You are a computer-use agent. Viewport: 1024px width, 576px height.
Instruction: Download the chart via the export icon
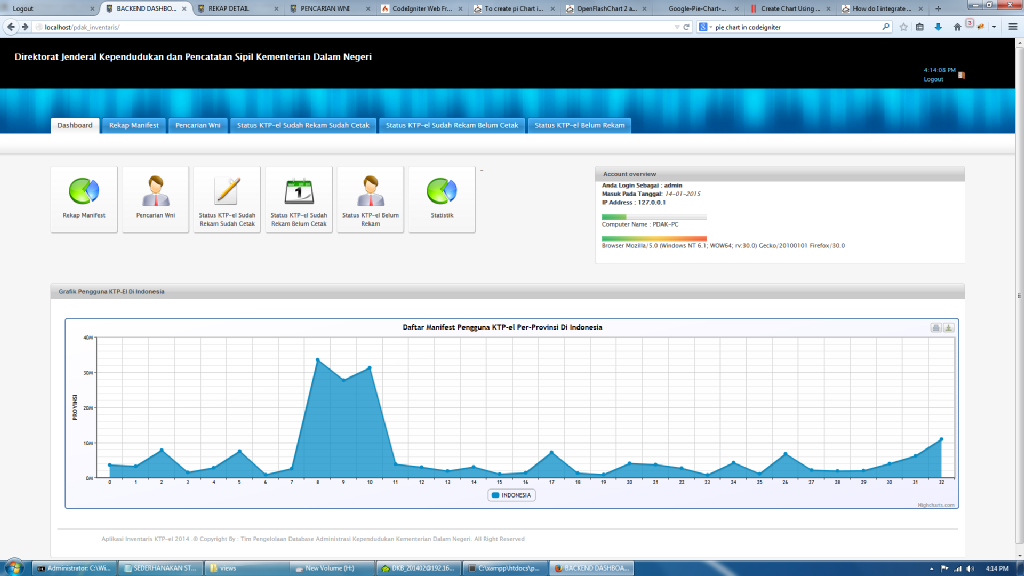tap(948, 328)
